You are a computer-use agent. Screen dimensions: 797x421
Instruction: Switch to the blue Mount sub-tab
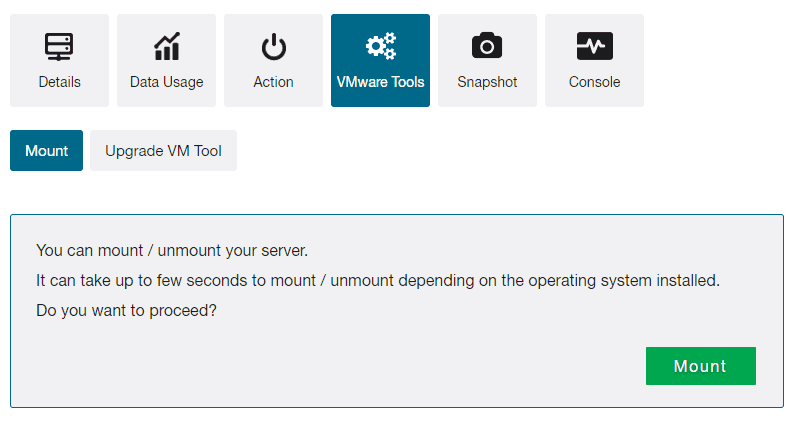46,151
